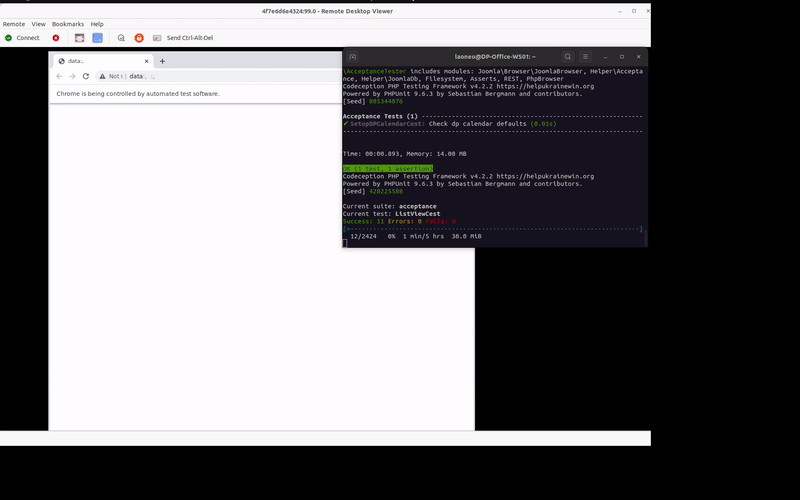Viewport: 800px width, 500px height.
Task: Click the green Connect icon in viewer toolbar
Action: pyautogui.click(x=8, y=38)
